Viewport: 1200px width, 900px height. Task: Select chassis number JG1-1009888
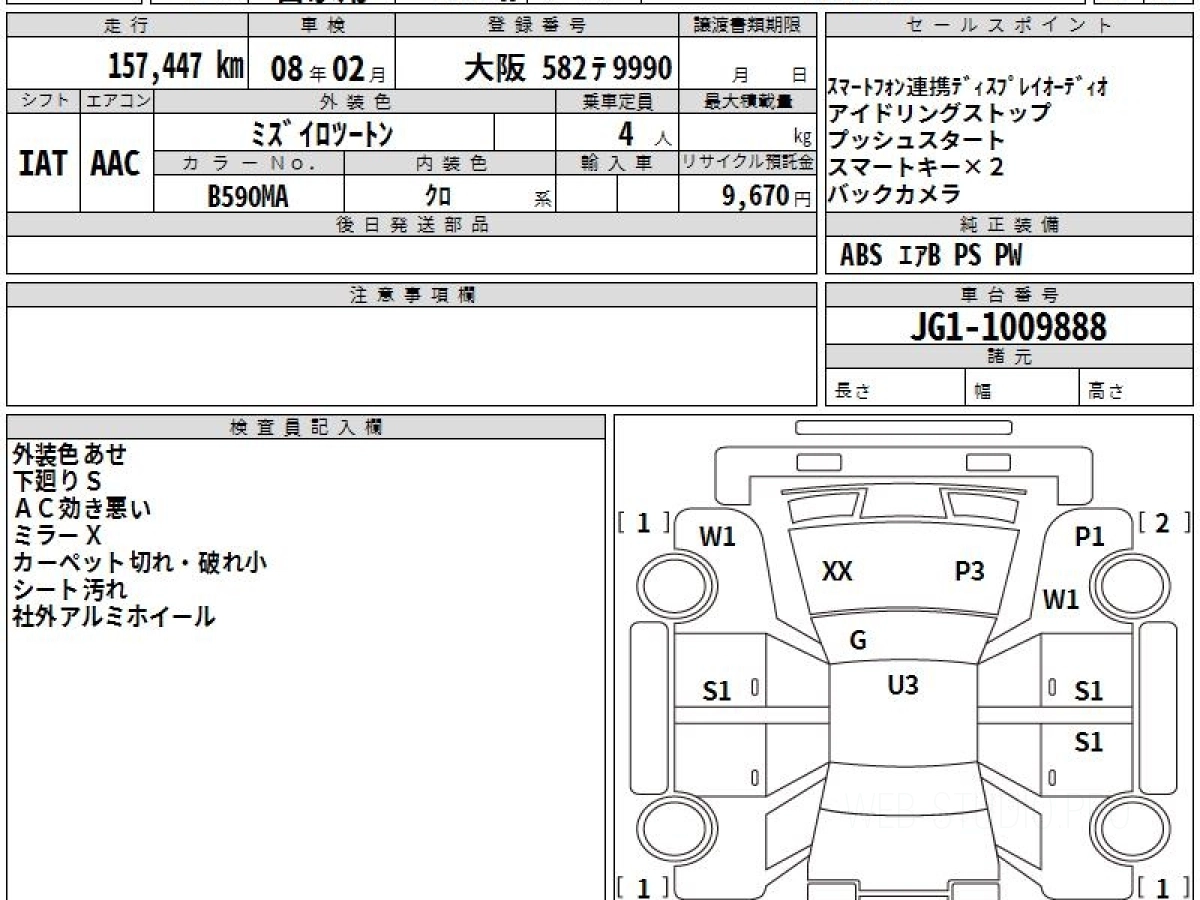point(1008,327)
